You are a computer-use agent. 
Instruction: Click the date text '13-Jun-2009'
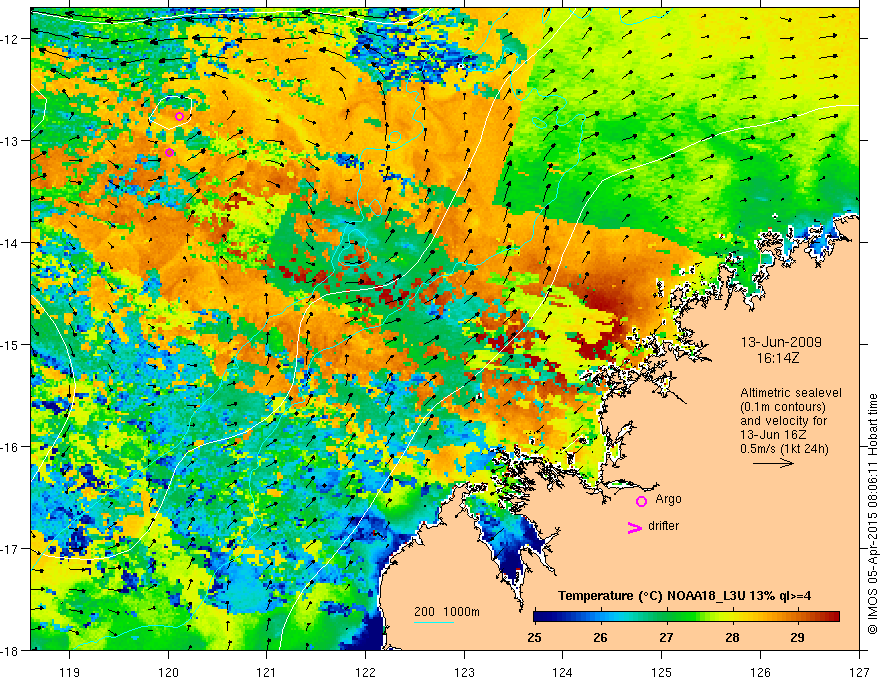[781, 342]
